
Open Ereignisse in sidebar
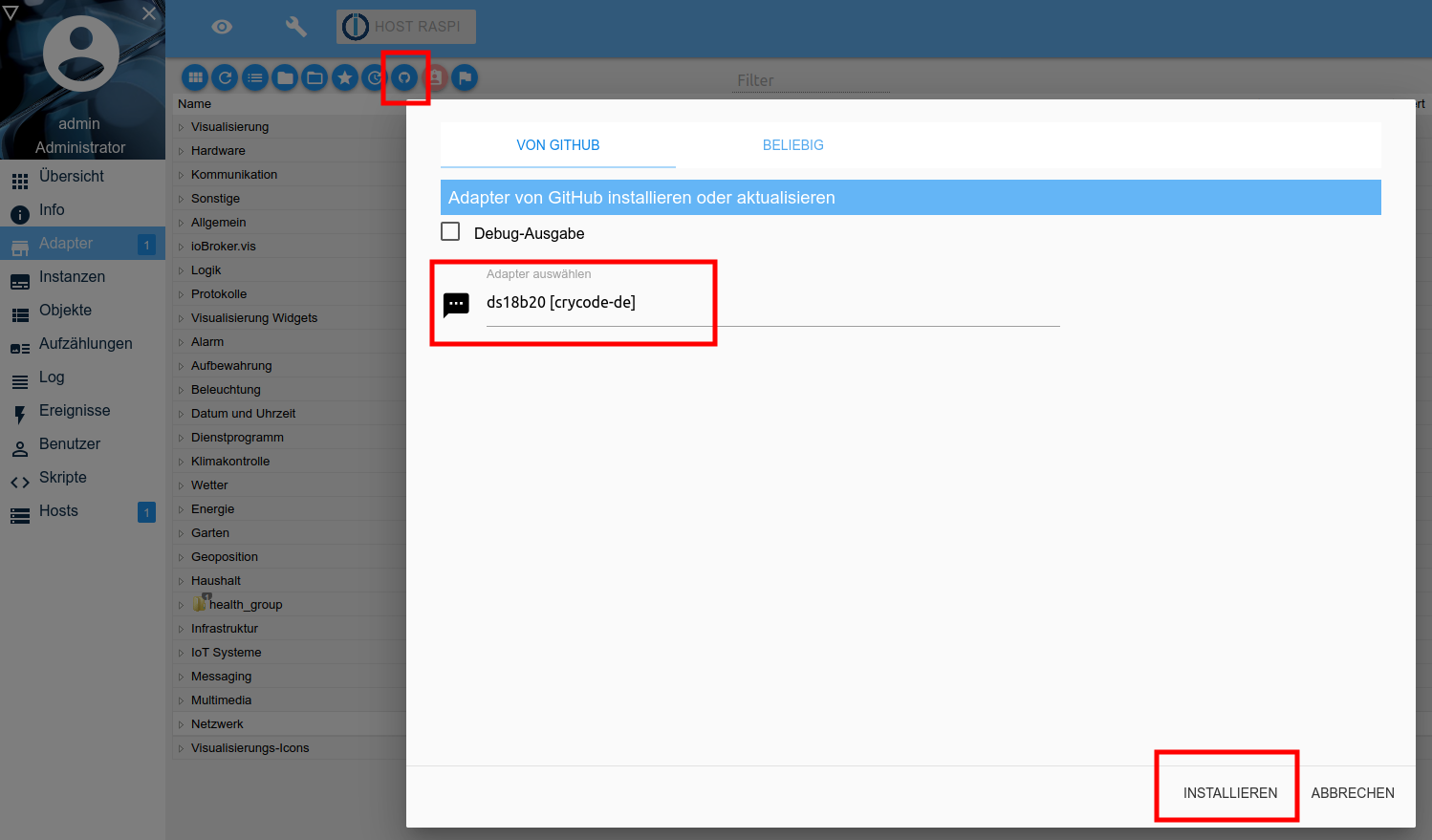82,411
